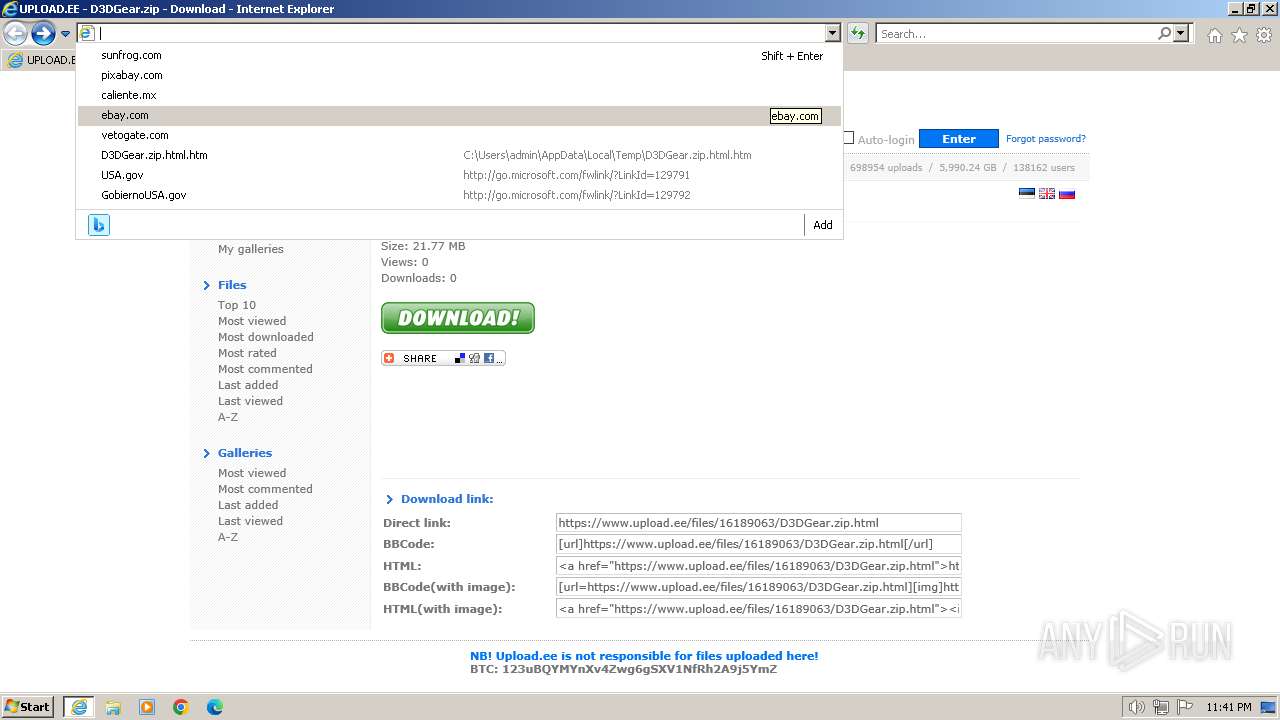Open Most commented under Files

click(265, 369)
